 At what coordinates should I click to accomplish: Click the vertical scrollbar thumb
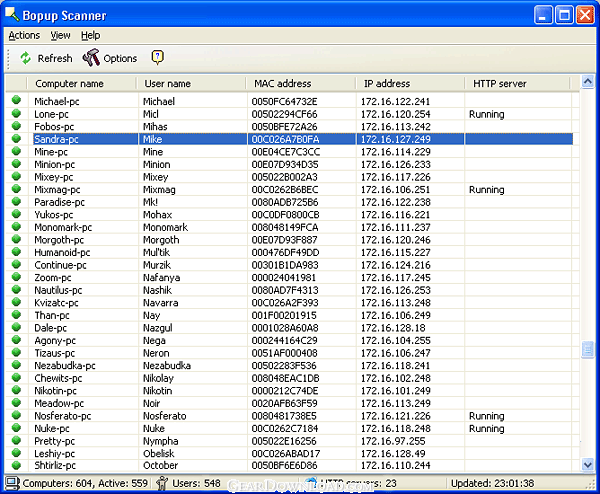click(x=588, y=349)
